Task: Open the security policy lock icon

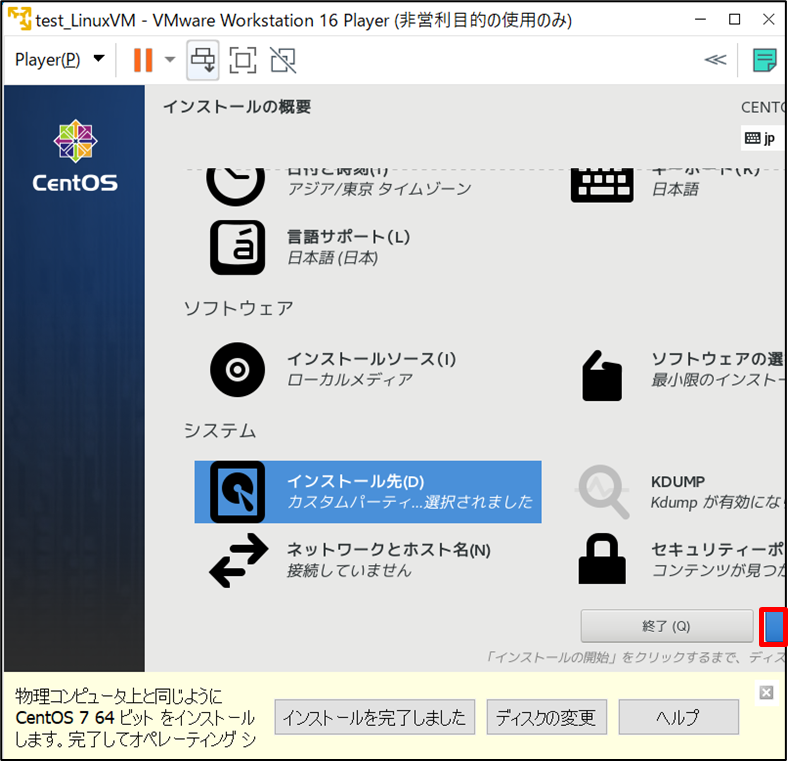Action: (602, 558)
